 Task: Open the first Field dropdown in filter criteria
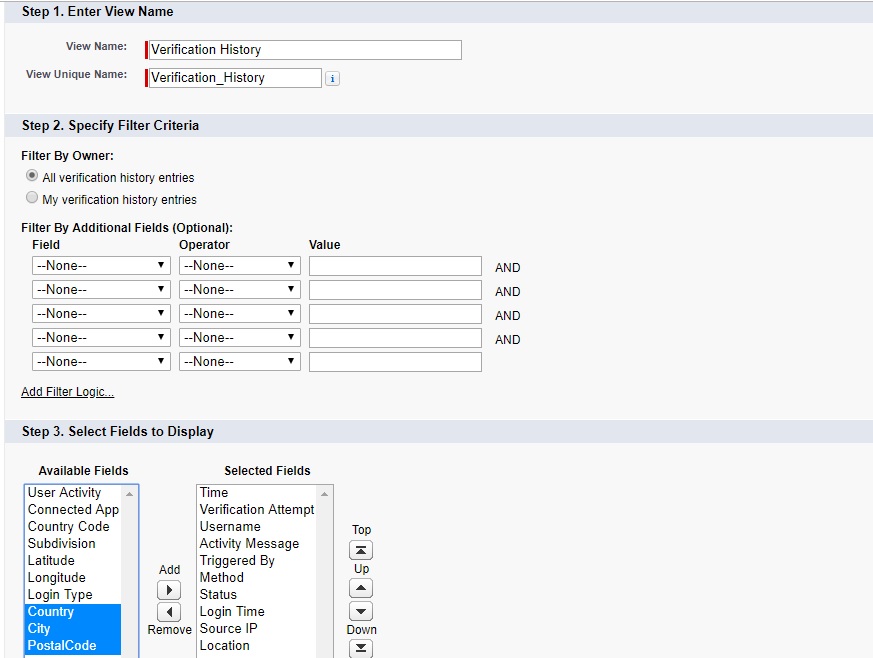pyautogui.click(x=100, y=265)
